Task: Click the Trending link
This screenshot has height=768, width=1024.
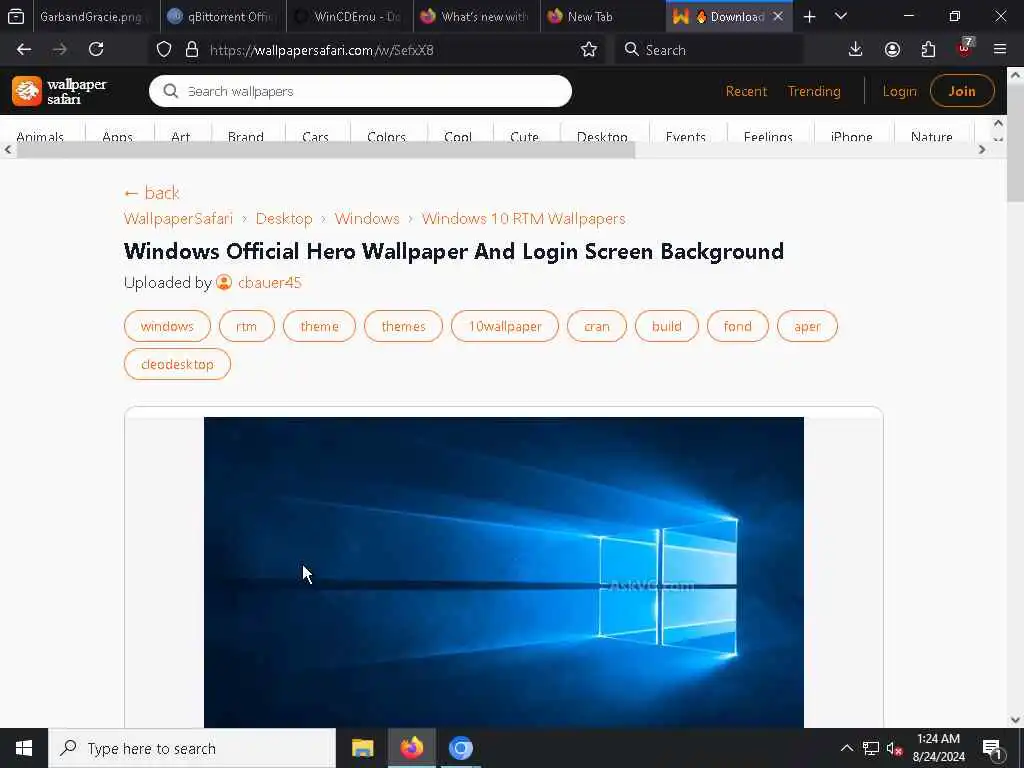Action: (814, 91)
